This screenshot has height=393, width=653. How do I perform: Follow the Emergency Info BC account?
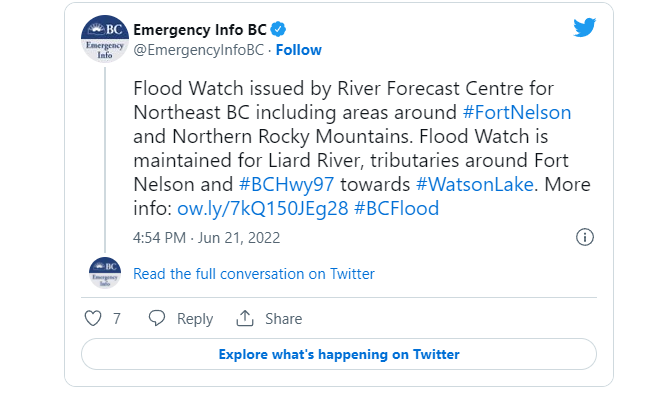pos(299,50)
